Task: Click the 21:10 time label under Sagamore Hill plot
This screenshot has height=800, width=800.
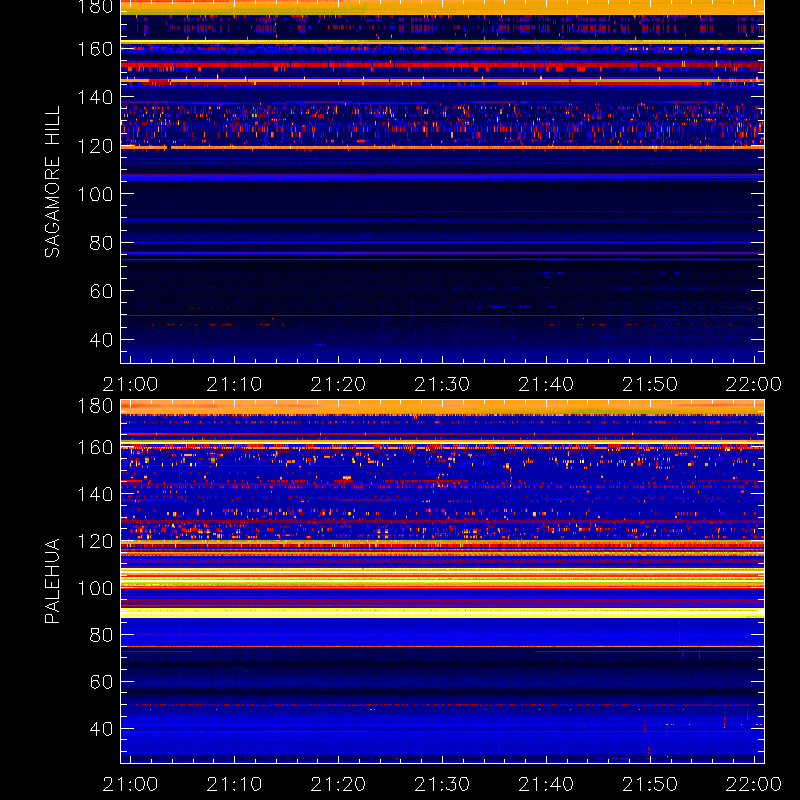Action: [234, 384]
